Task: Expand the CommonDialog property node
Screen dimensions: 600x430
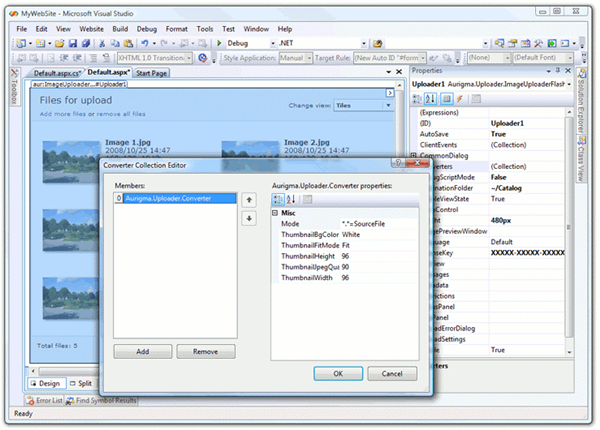Action: [414, 155]
